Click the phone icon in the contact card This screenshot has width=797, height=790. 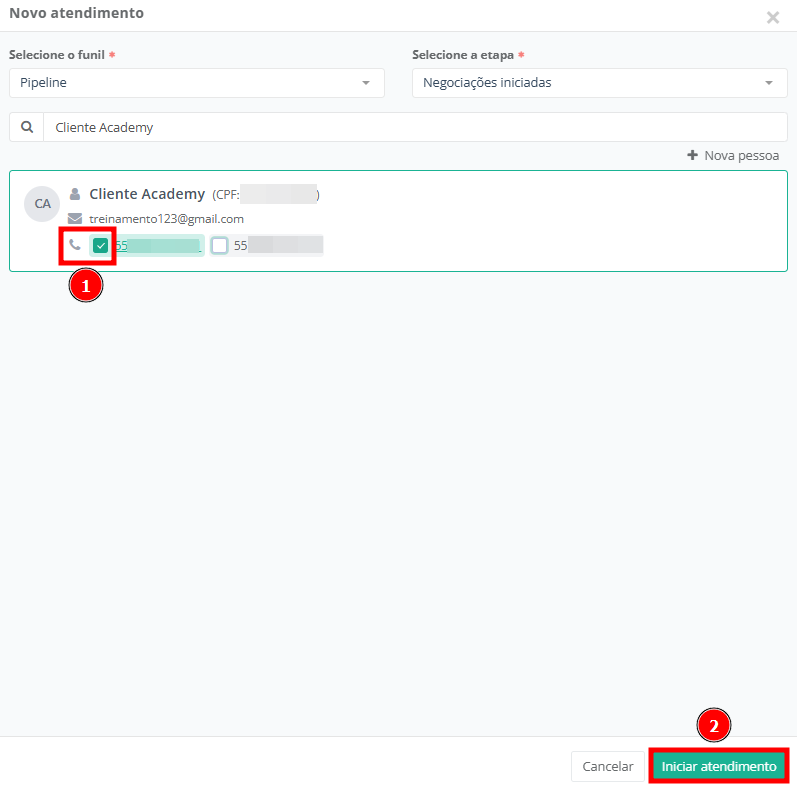click(x=75, y=245)
